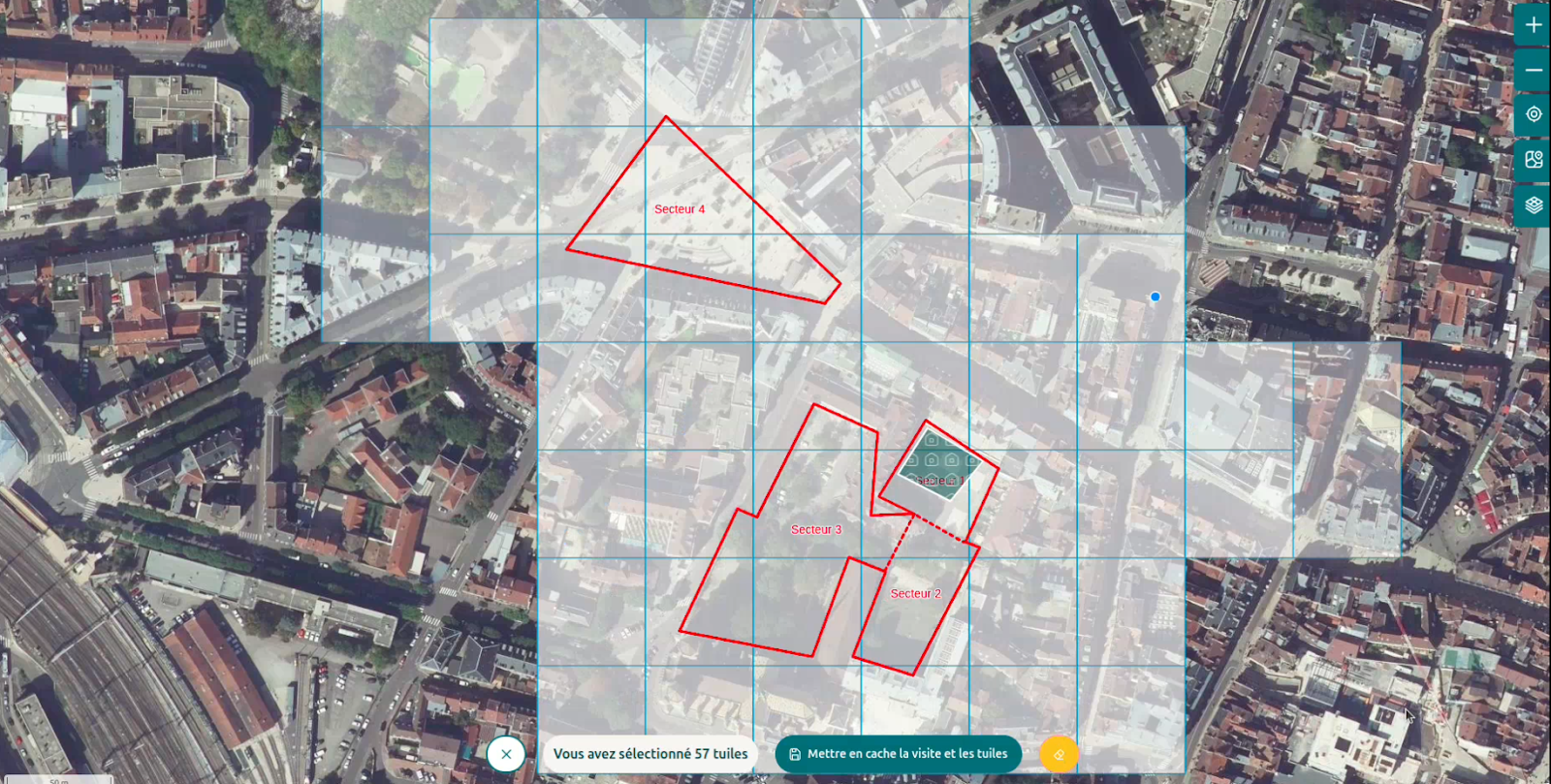The image size is (1551, 784).
Task: Open the map zones locator tool
Action: tap(1533, 160)
